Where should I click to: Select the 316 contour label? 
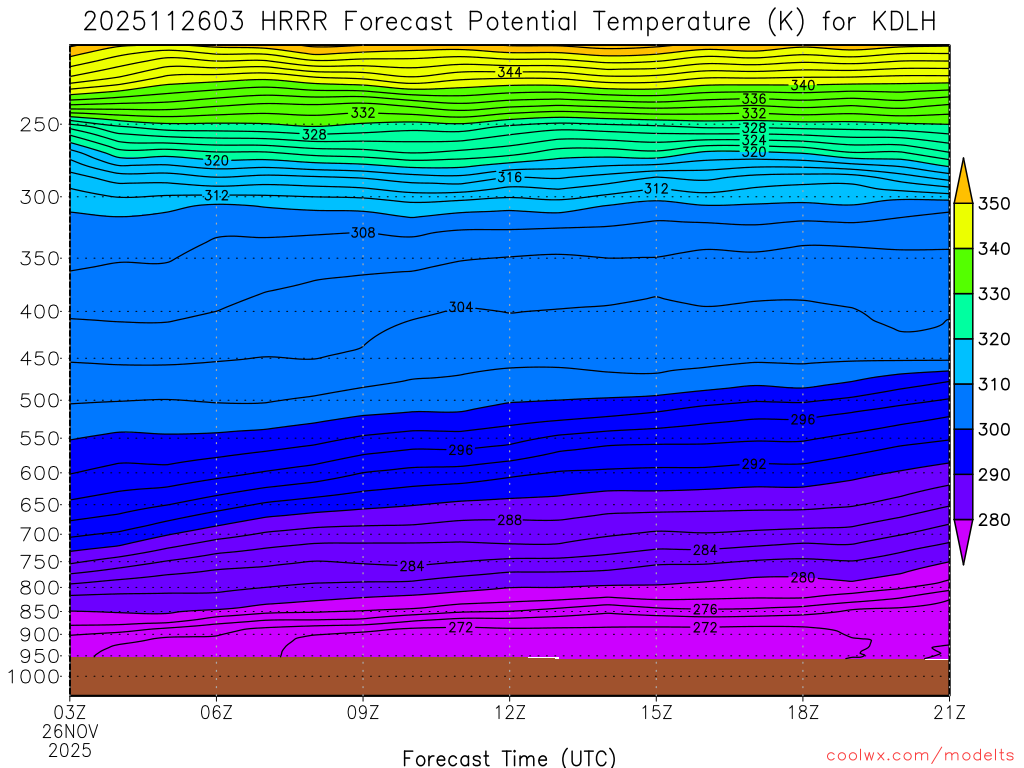click(x=509, y=177)
